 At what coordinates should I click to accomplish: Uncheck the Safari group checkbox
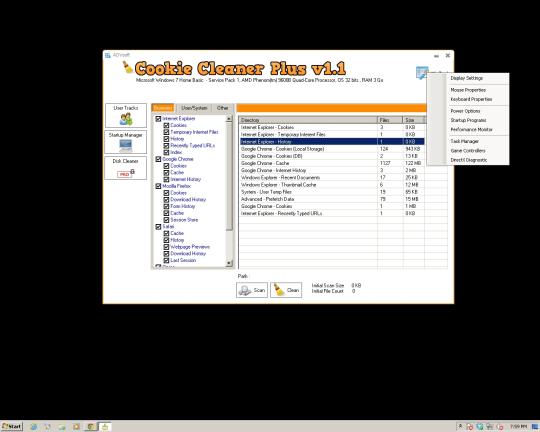pyautogui.click(x=158, y=227)
